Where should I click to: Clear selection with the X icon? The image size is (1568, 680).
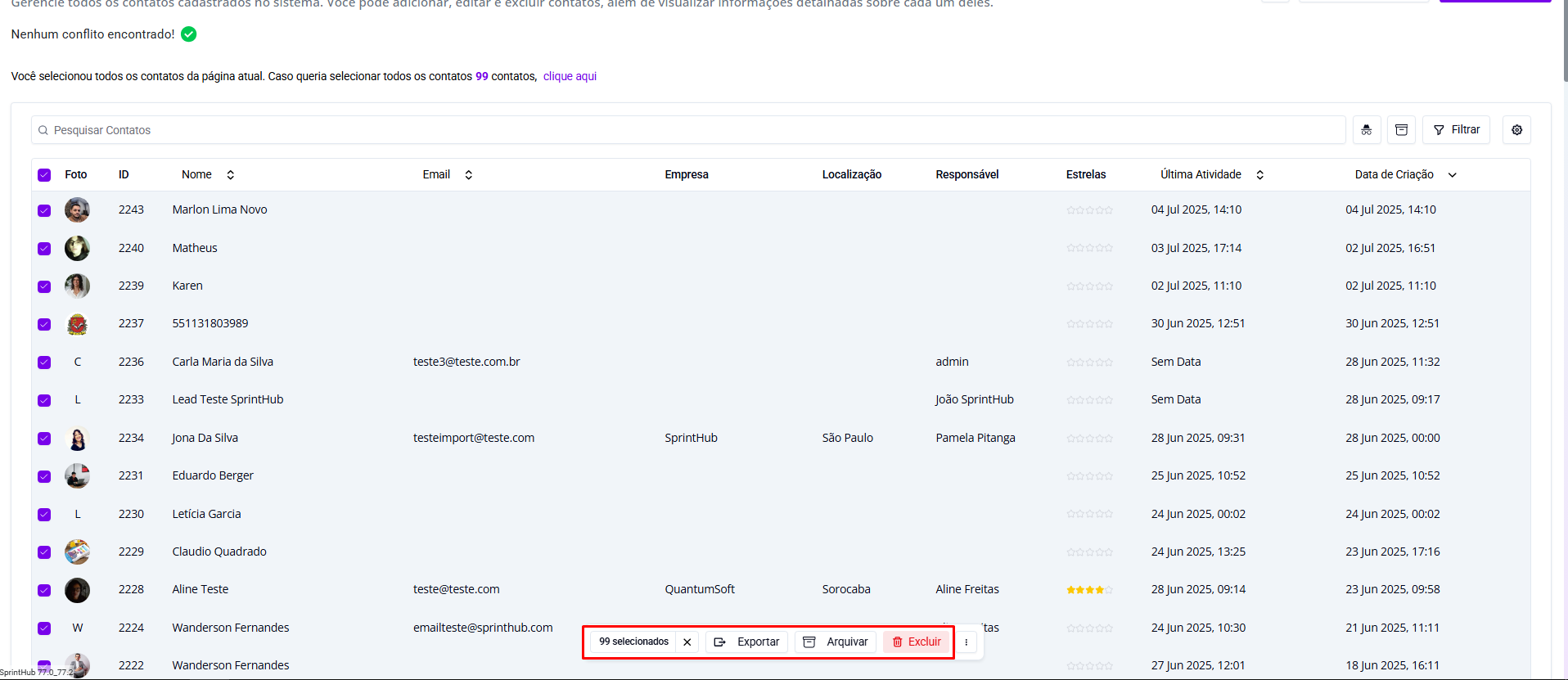tap(687, 642)
